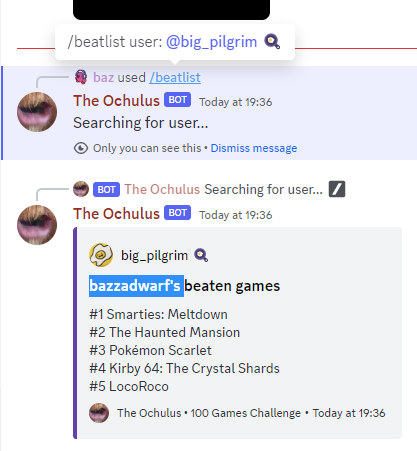
Task: Click 'The Ochulus' username in first message
Action: (116, 101)
